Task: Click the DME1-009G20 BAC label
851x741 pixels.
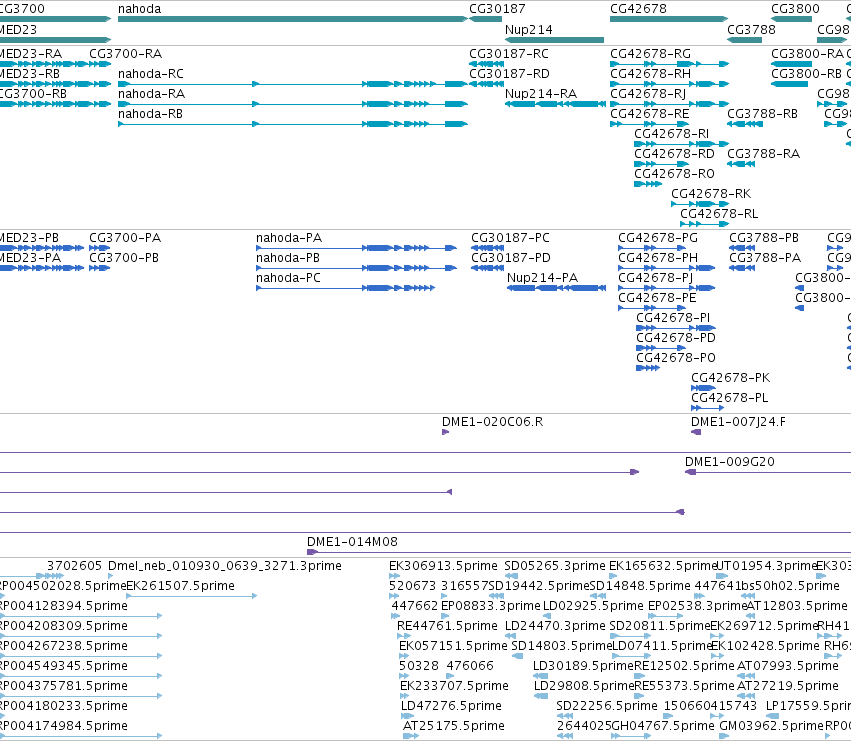Action: click(729, 462)
